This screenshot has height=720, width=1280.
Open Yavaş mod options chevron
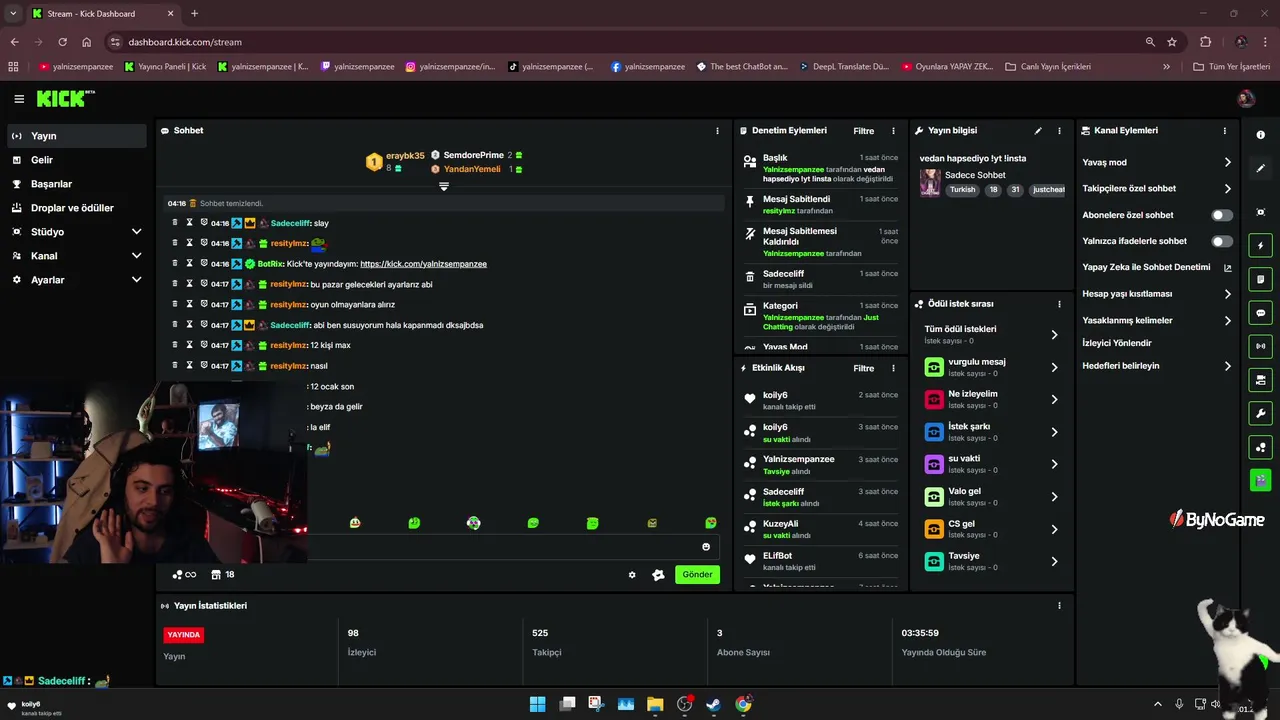tap(1228, 162)
